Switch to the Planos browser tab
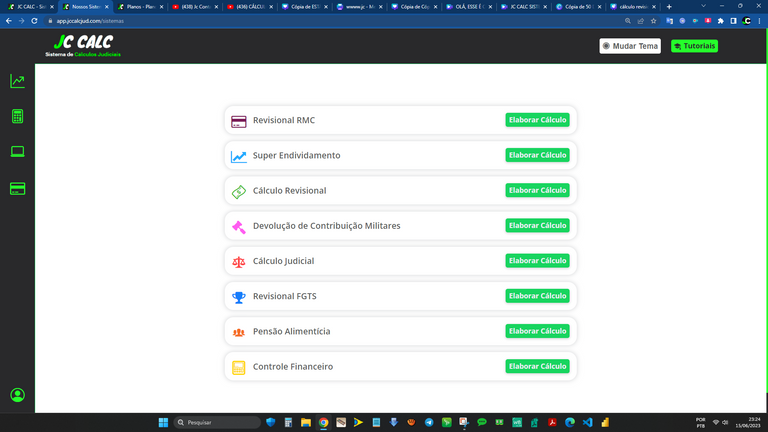This screenshot has height=432, width=768. coord(139,7)
